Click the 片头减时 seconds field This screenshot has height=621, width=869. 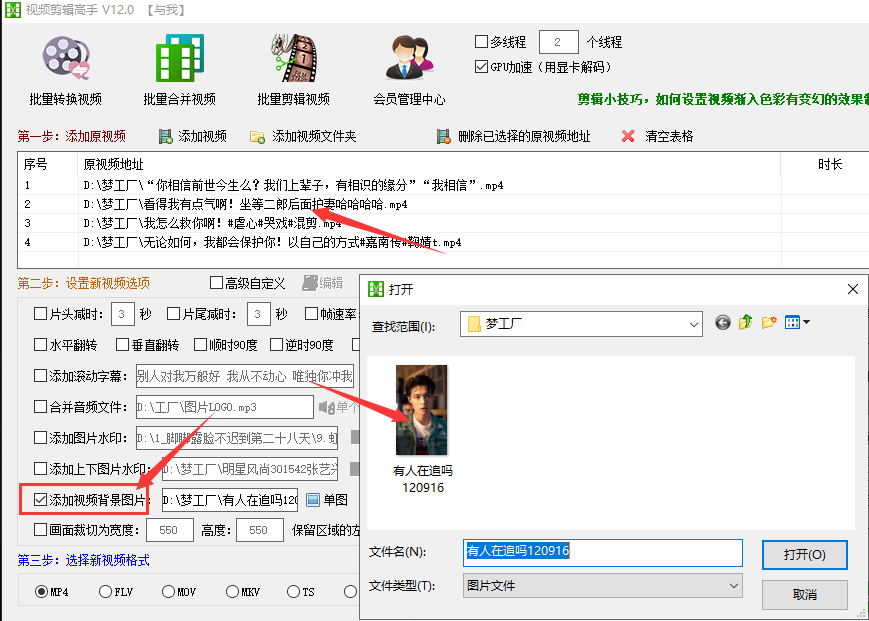[122, 314]
